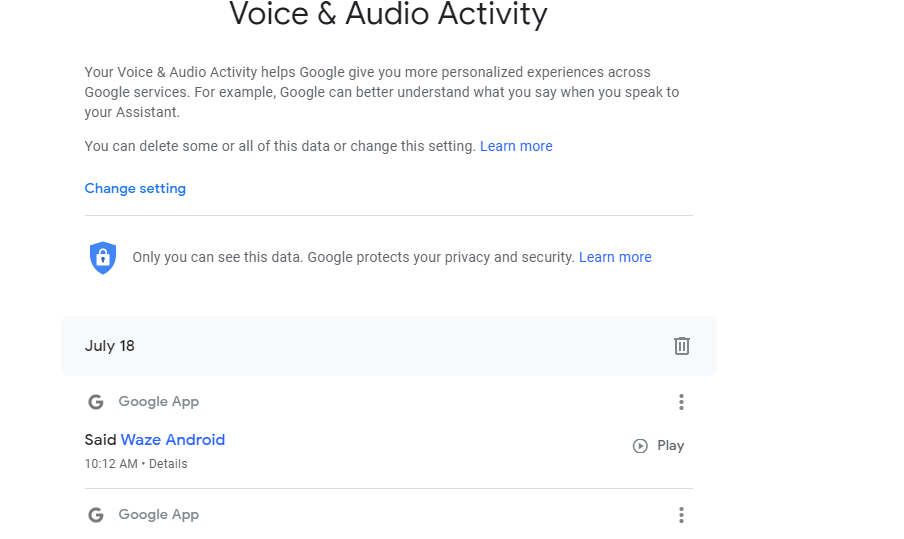Click the Play label for the Waze recording
The height and width of the screenshot is (539, 904).
pyautogui.click(x=671, y=446)
